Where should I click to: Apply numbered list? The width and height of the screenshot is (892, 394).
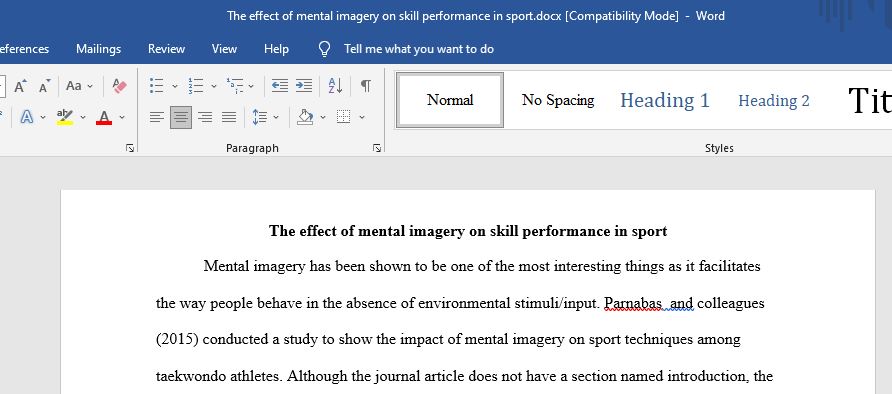[x=196, y=86]
